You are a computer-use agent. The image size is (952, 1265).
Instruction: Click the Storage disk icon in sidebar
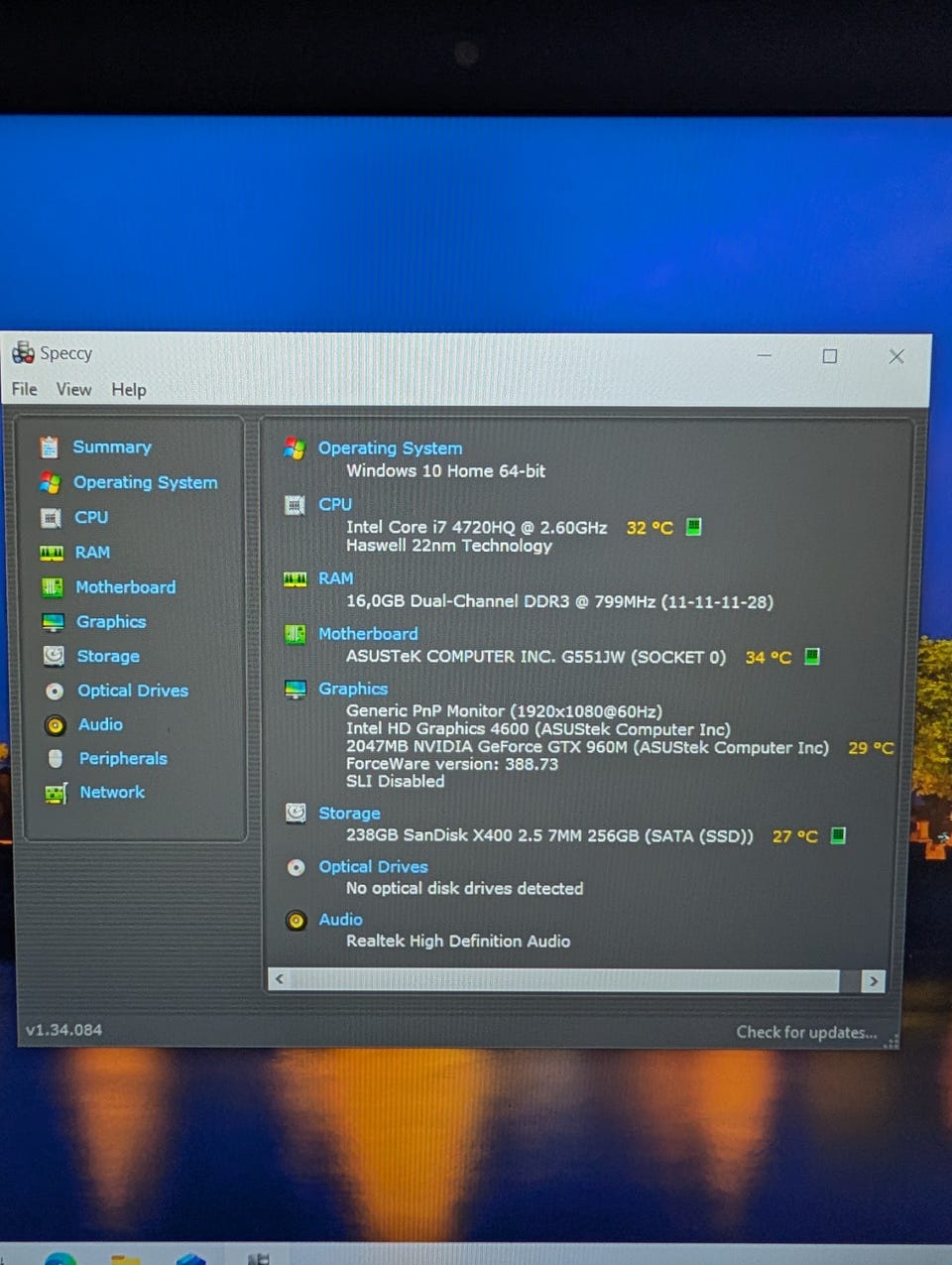click(54, 656)
